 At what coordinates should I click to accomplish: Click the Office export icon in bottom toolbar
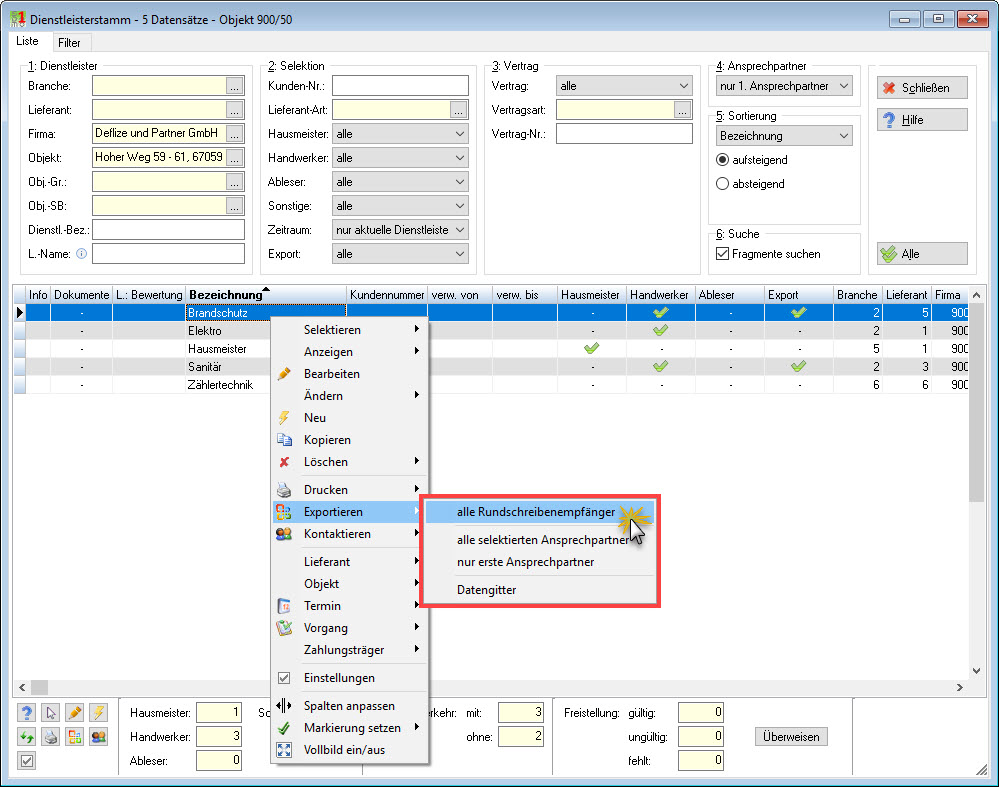point(75,737)
